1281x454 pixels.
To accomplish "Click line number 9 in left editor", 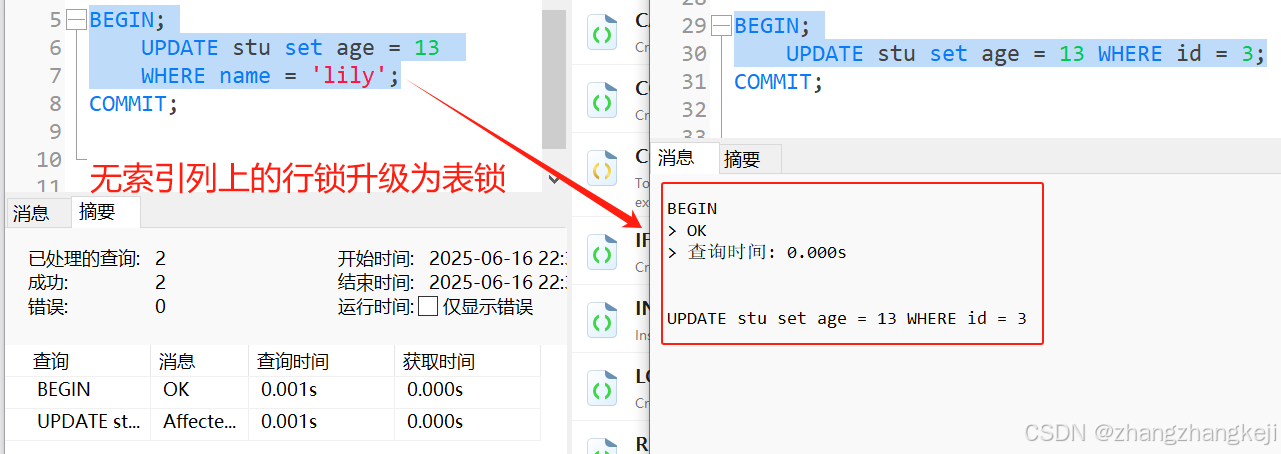I will [x=54, y=132].
